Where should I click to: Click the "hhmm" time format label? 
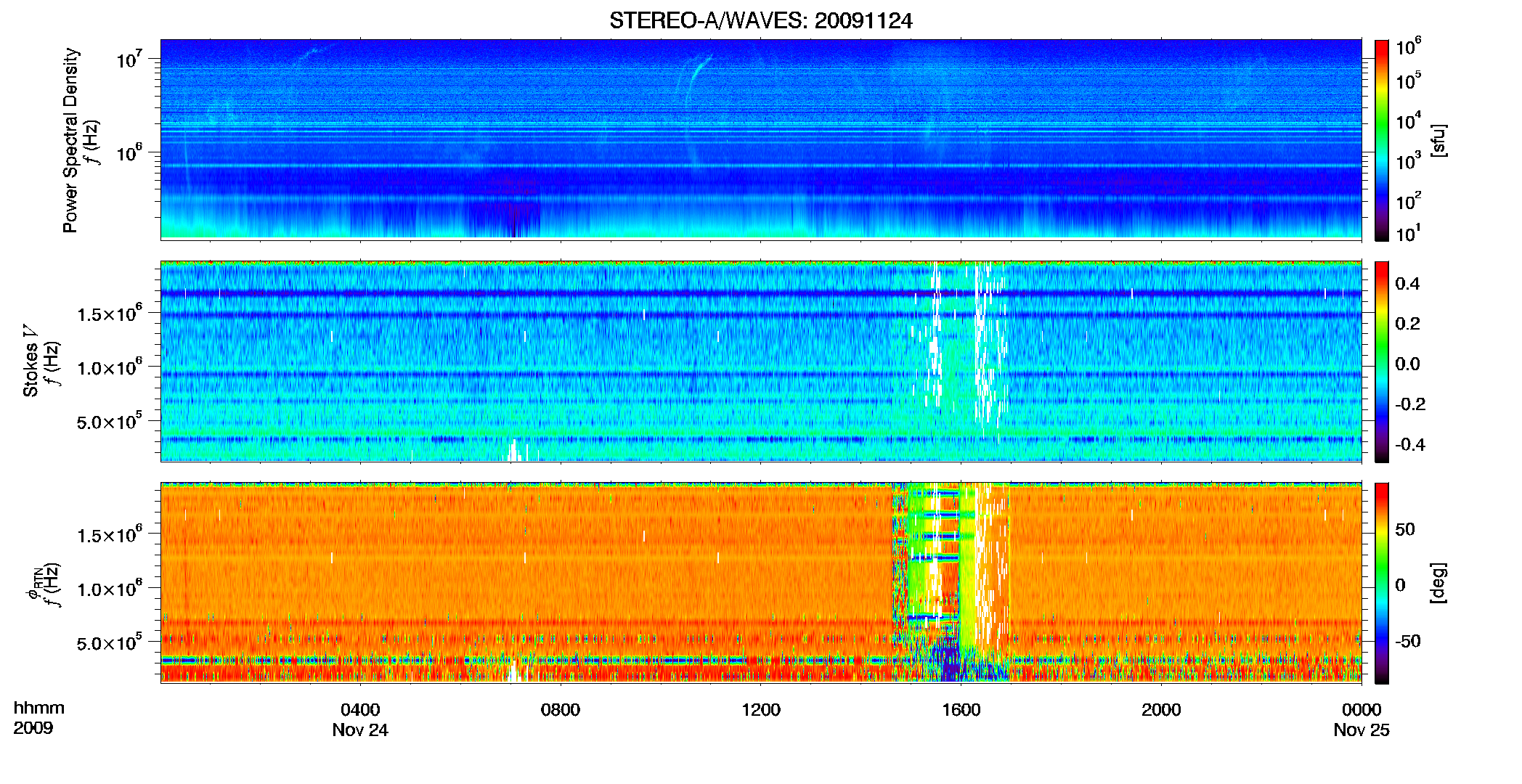pyautogui.click(x=39, y=708)
